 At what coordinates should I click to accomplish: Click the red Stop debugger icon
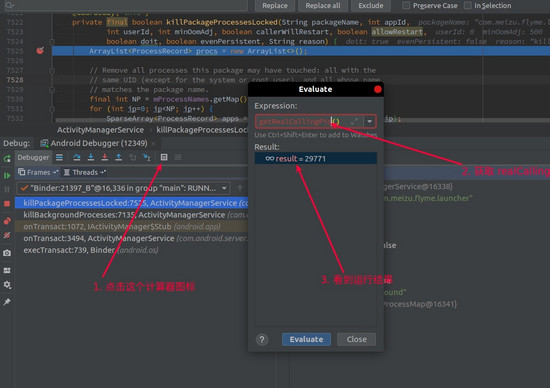[x=7, y=203]
